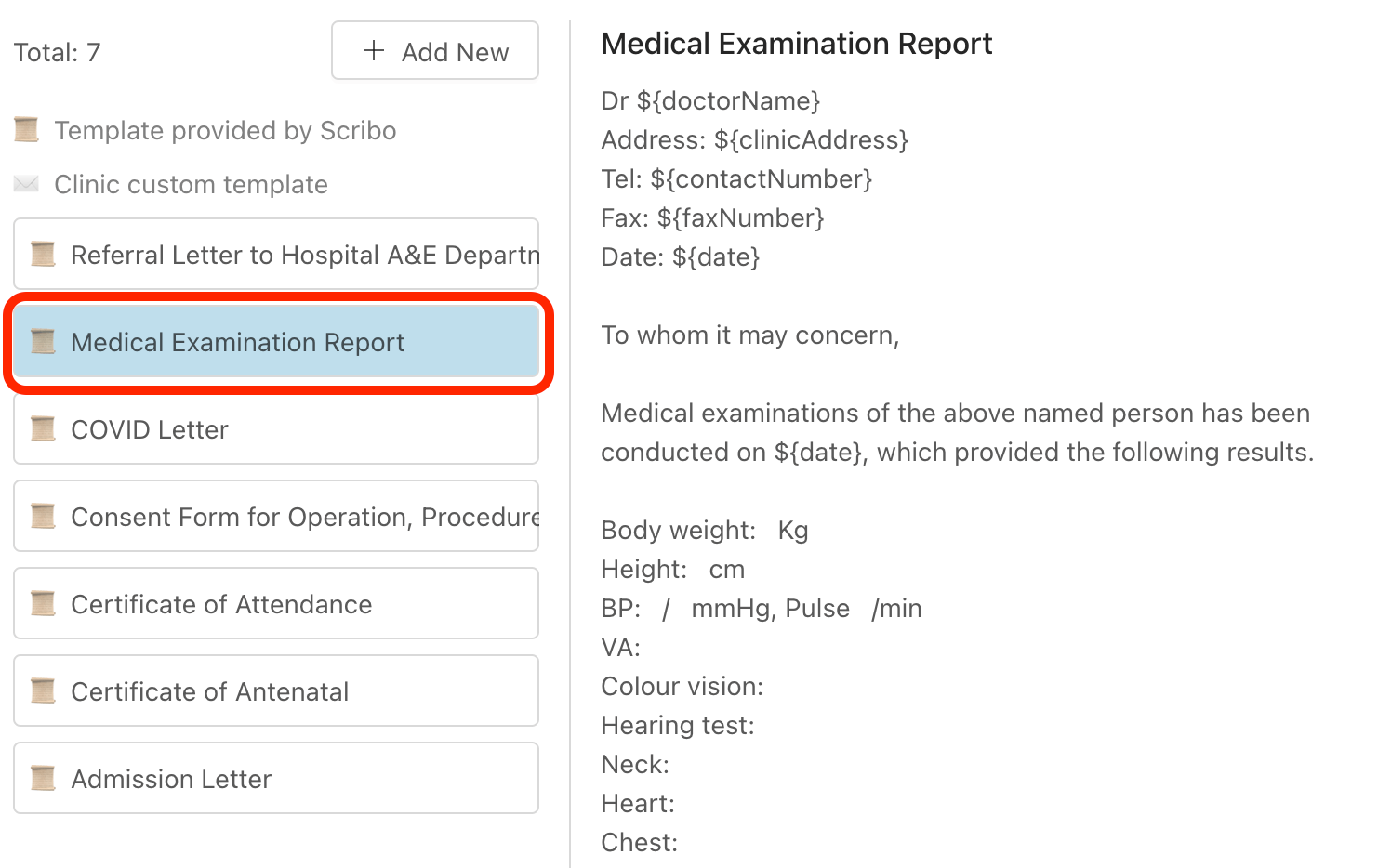Click the scroll icon beside Admission Letter
Image resolution: width=1378 pixels, height=868 pixels.
(x=43, y=778)
